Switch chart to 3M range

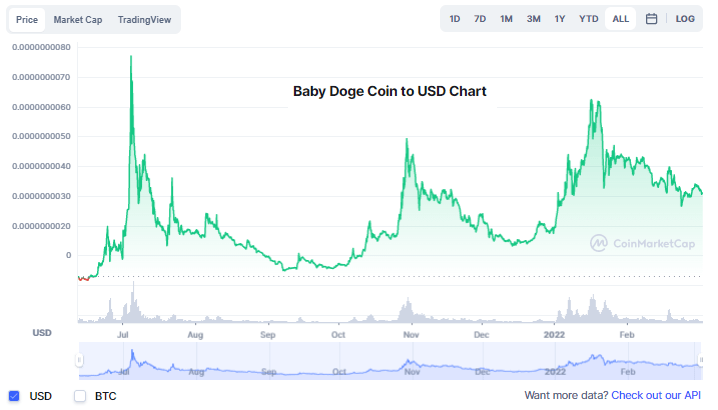click(x=534, y=19)
